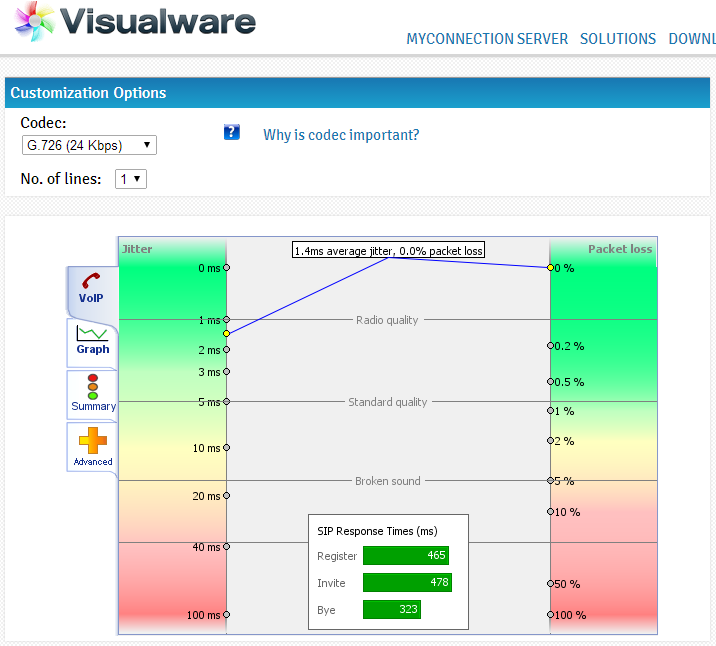Click the Broken sound threshold label

click(x=388, y=481)
